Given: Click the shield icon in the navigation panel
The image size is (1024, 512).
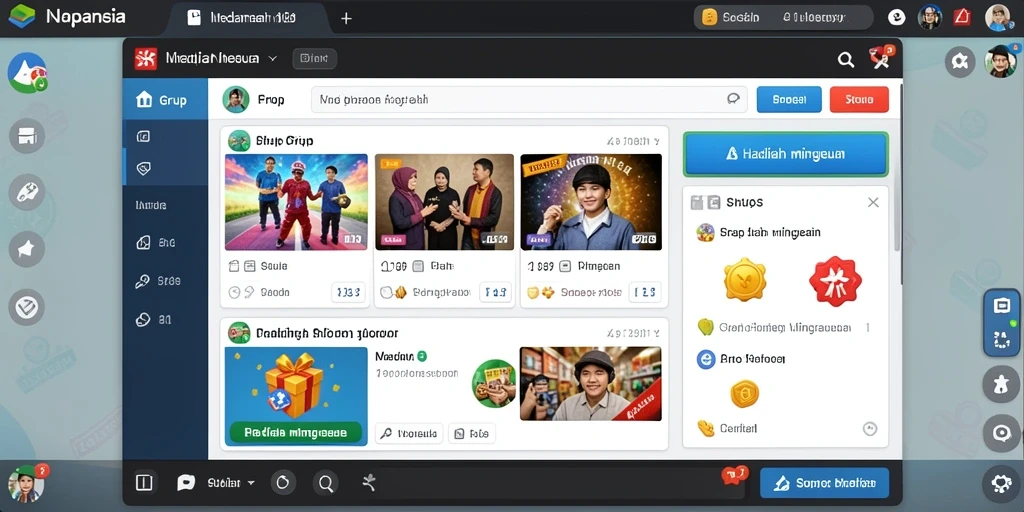Looking at the screenshot, I should (x=144, y=168).
